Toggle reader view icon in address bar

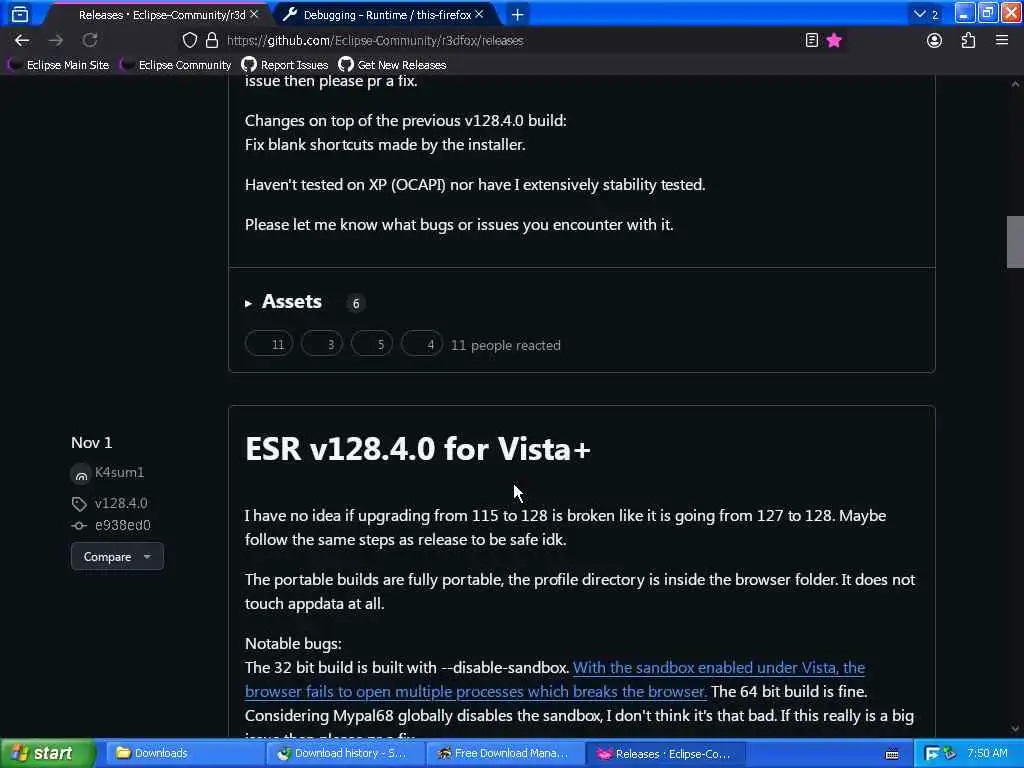pos(811,40)
